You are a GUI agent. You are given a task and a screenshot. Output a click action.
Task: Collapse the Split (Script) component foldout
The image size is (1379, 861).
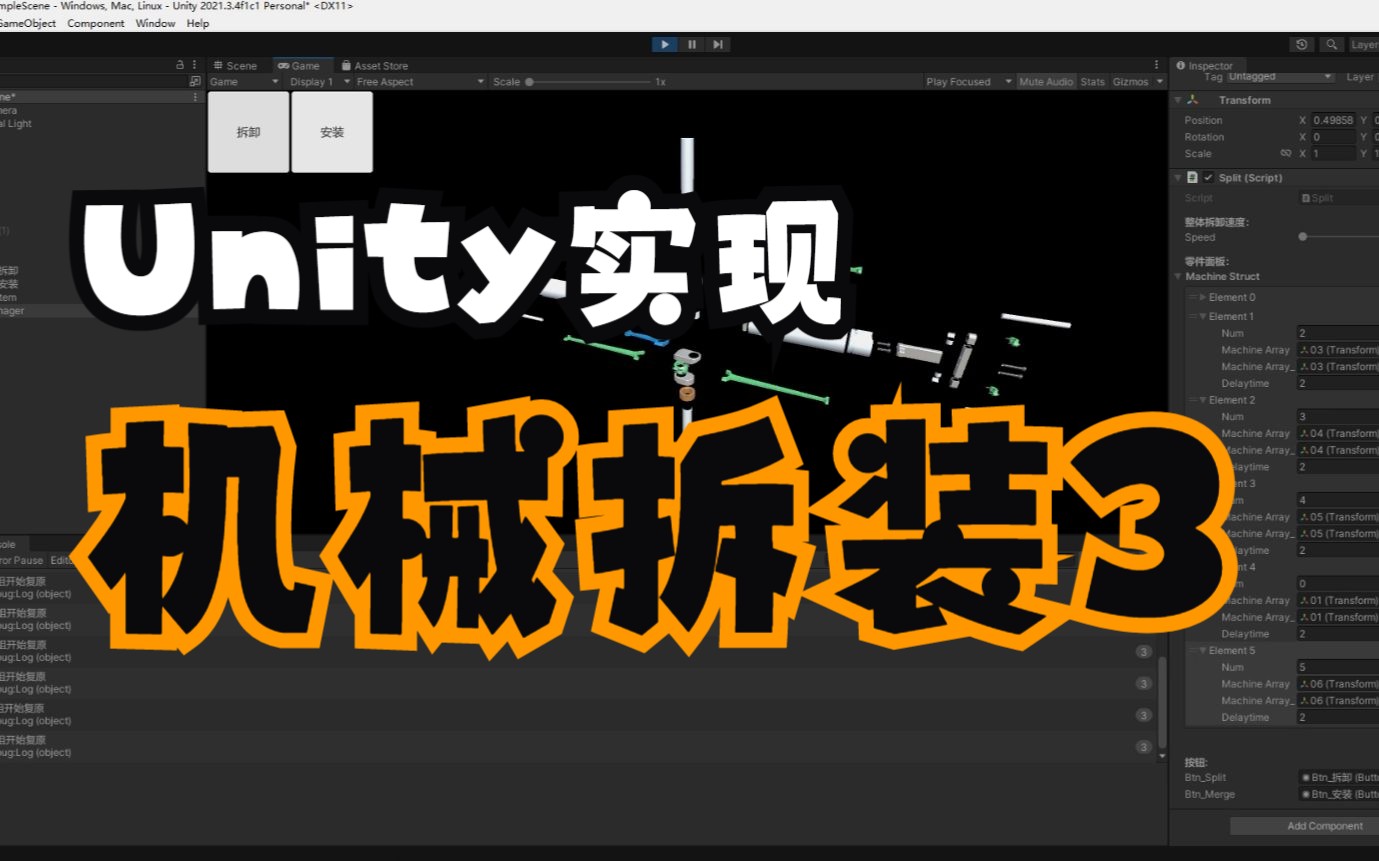coord(1177,178)
